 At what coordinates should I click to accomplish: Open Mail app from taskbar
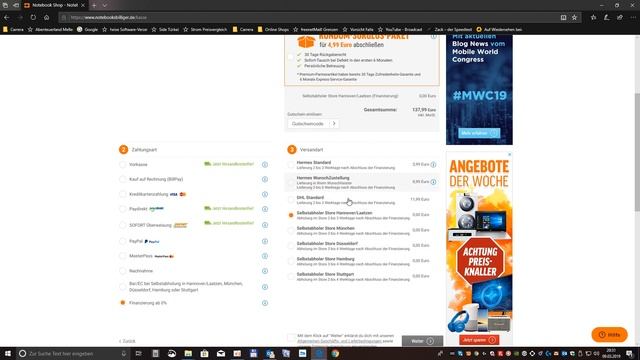(x=221, y=353)
